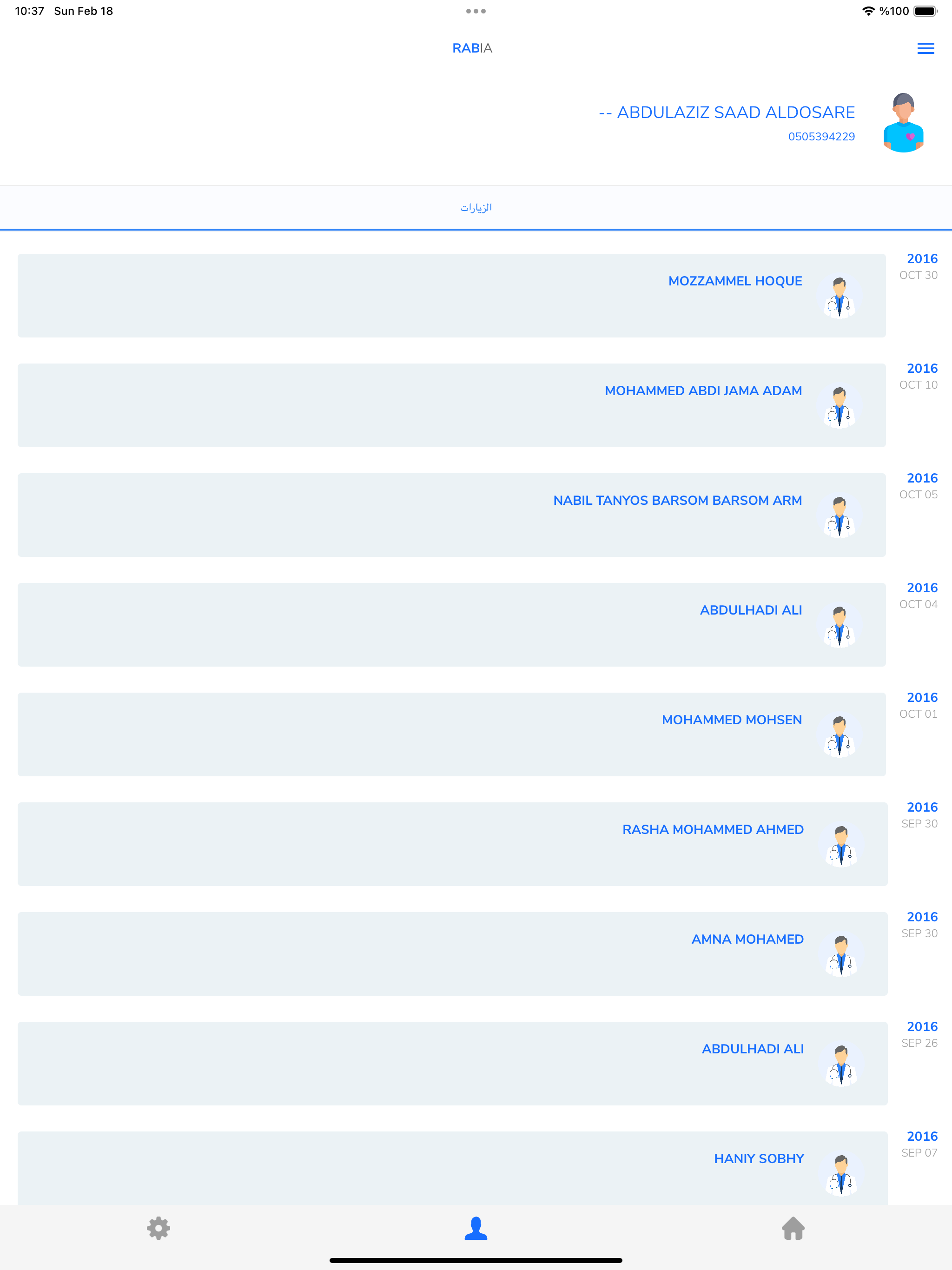Click doctor icon beside NABIL TANYOS BARSOM
The image size is (952, 1270).
[x=840, y=516]
